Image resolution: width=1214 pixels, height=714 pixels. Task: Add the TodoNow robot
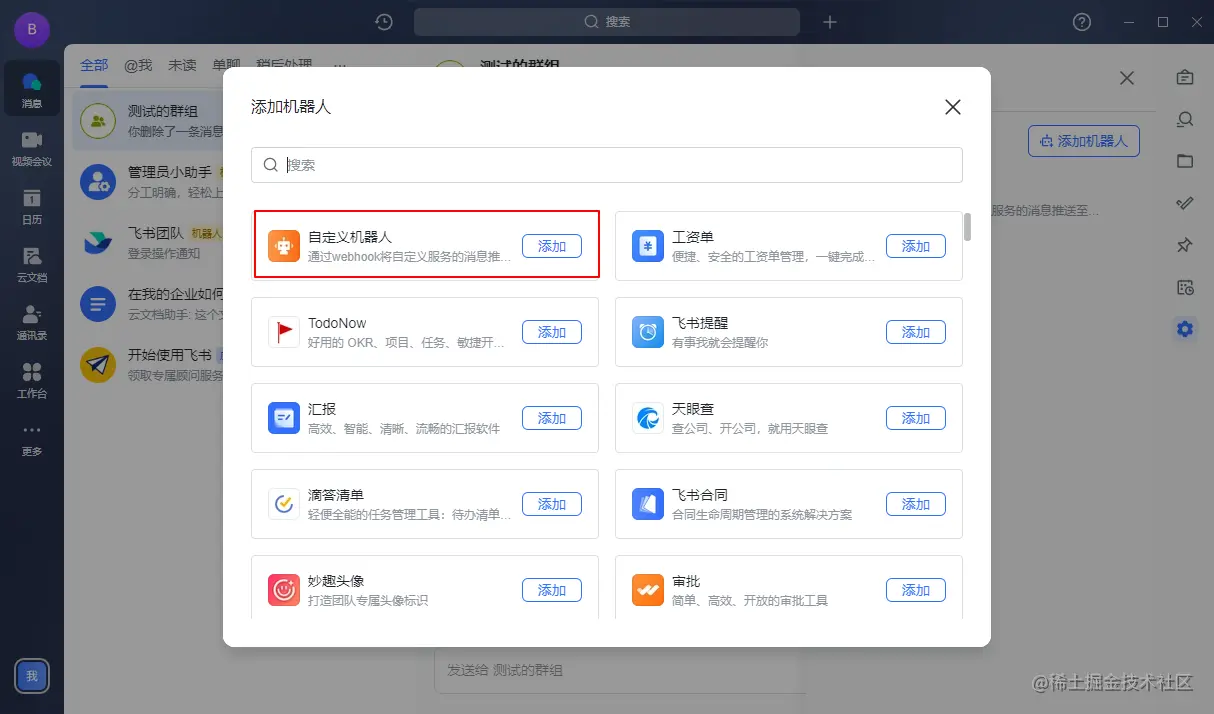(x=552, y=332)
